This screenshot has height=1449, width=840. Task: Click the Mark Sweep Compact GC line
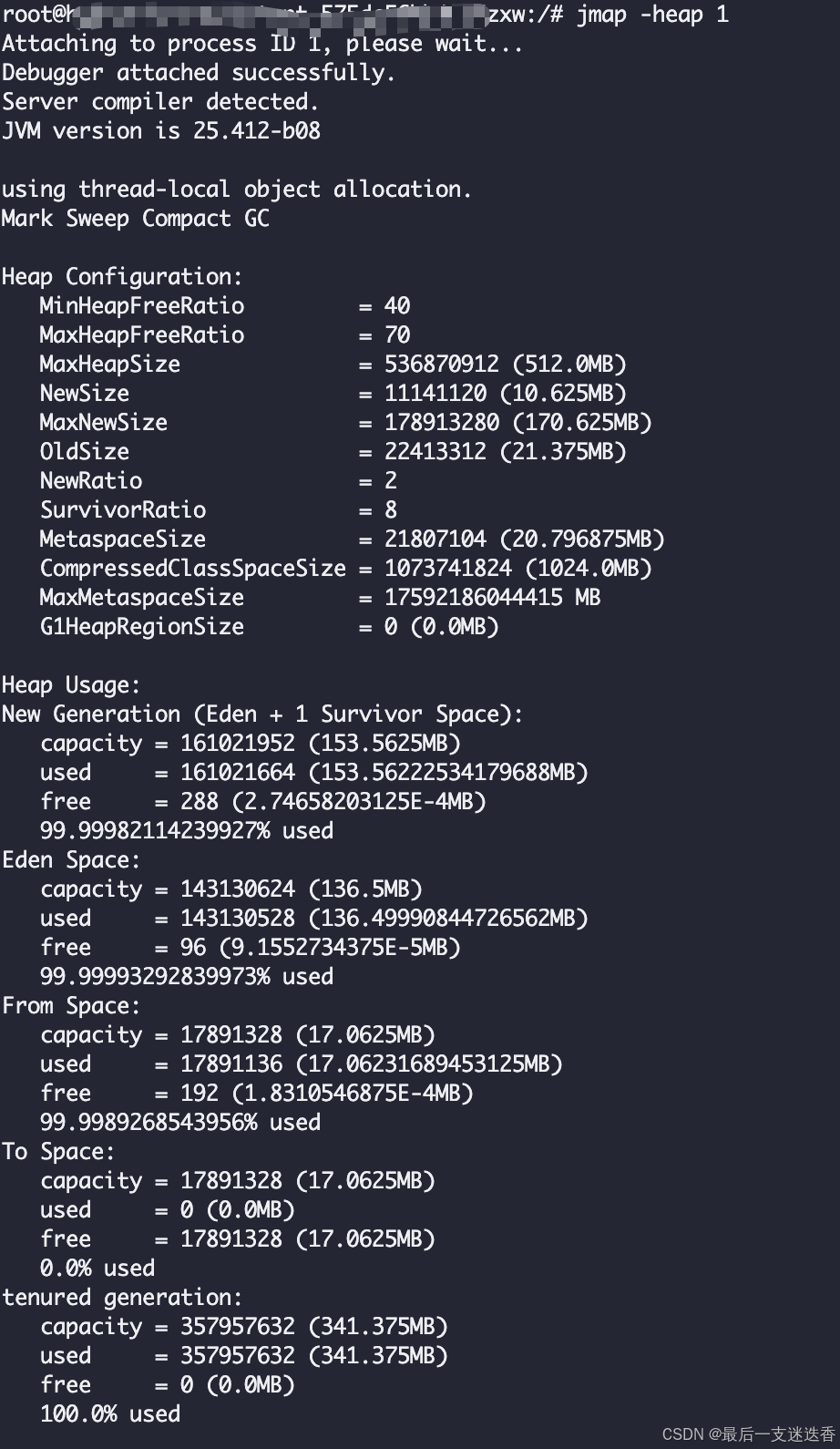click(x=136, y=219)
